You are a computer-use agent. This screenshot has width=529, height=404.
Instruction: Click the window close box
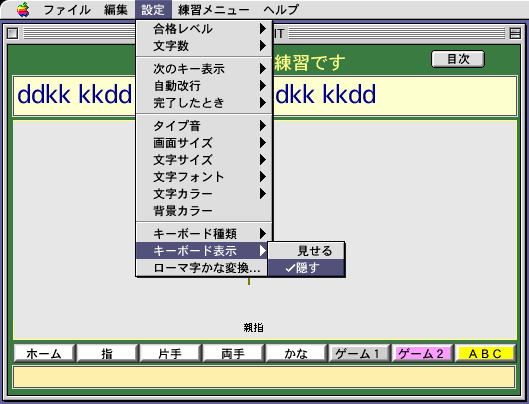click(x=12, y=33)
